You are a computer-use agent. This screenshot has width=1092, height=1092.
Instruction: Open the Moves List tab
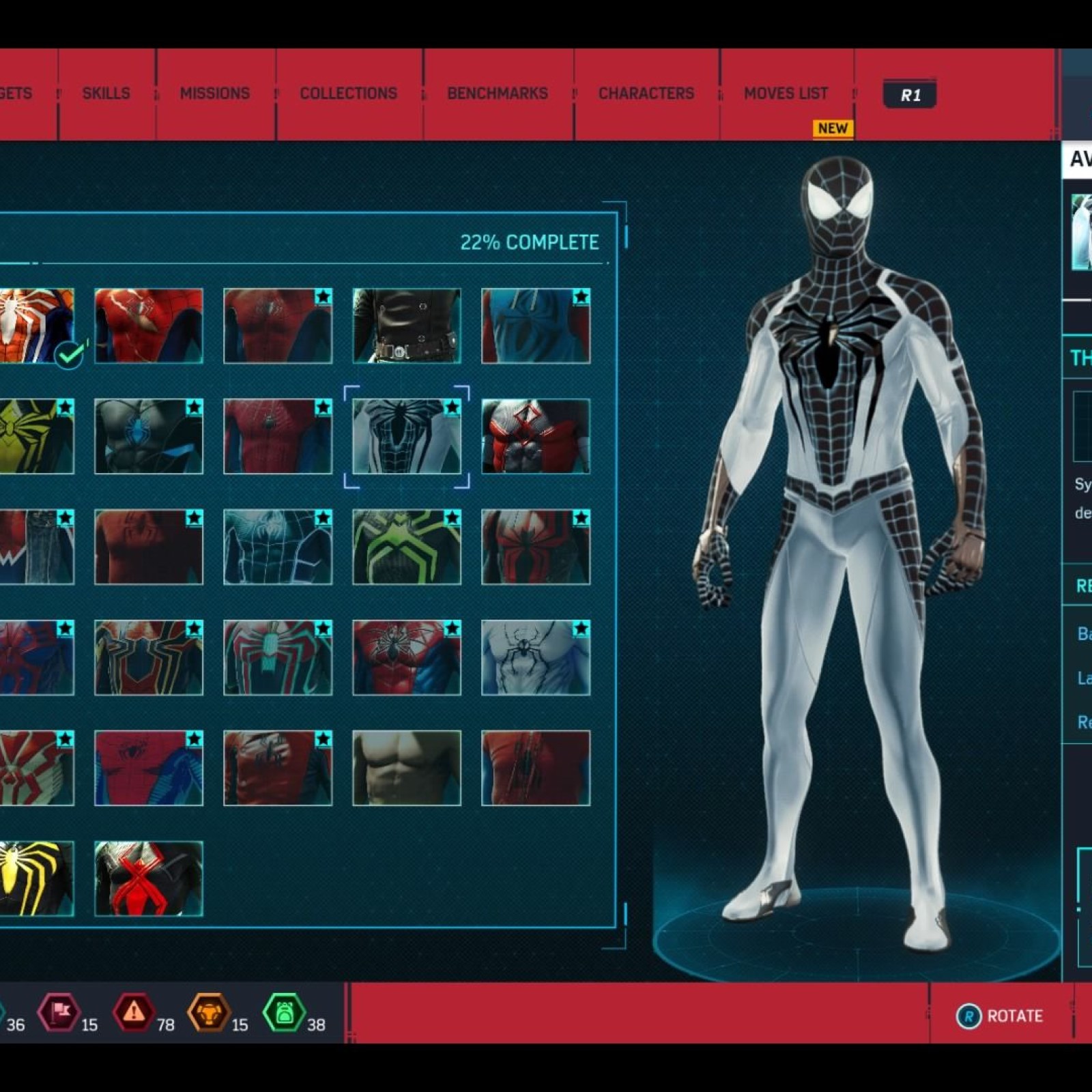[x=786, y=93]
